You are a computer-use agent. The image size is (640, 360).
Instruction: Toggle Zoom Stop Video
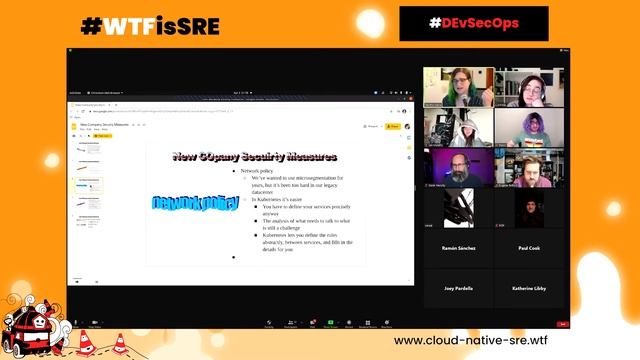[x=95, y=324]
